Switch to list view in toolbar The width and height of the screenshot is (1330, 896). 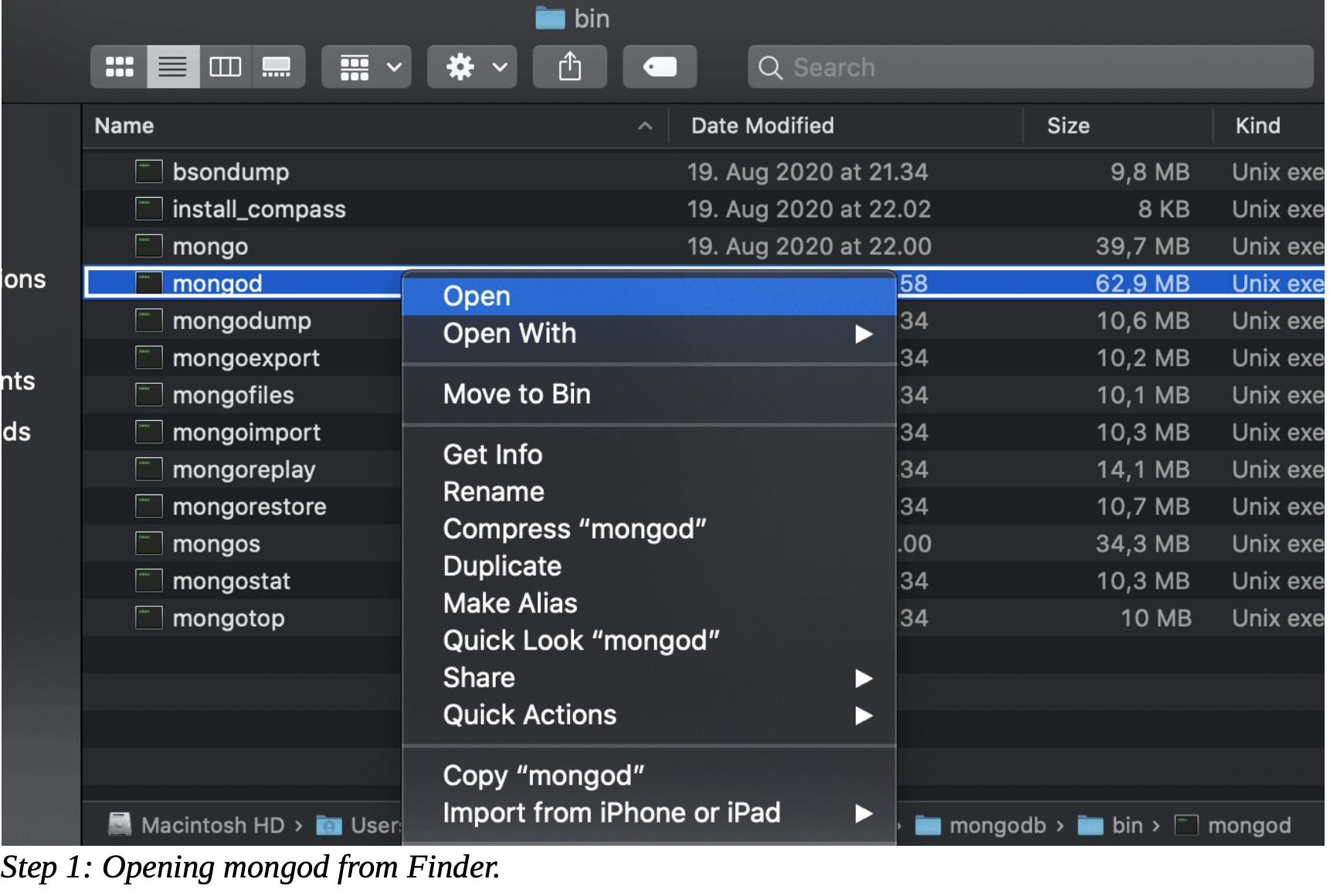[x=173, y=67]
